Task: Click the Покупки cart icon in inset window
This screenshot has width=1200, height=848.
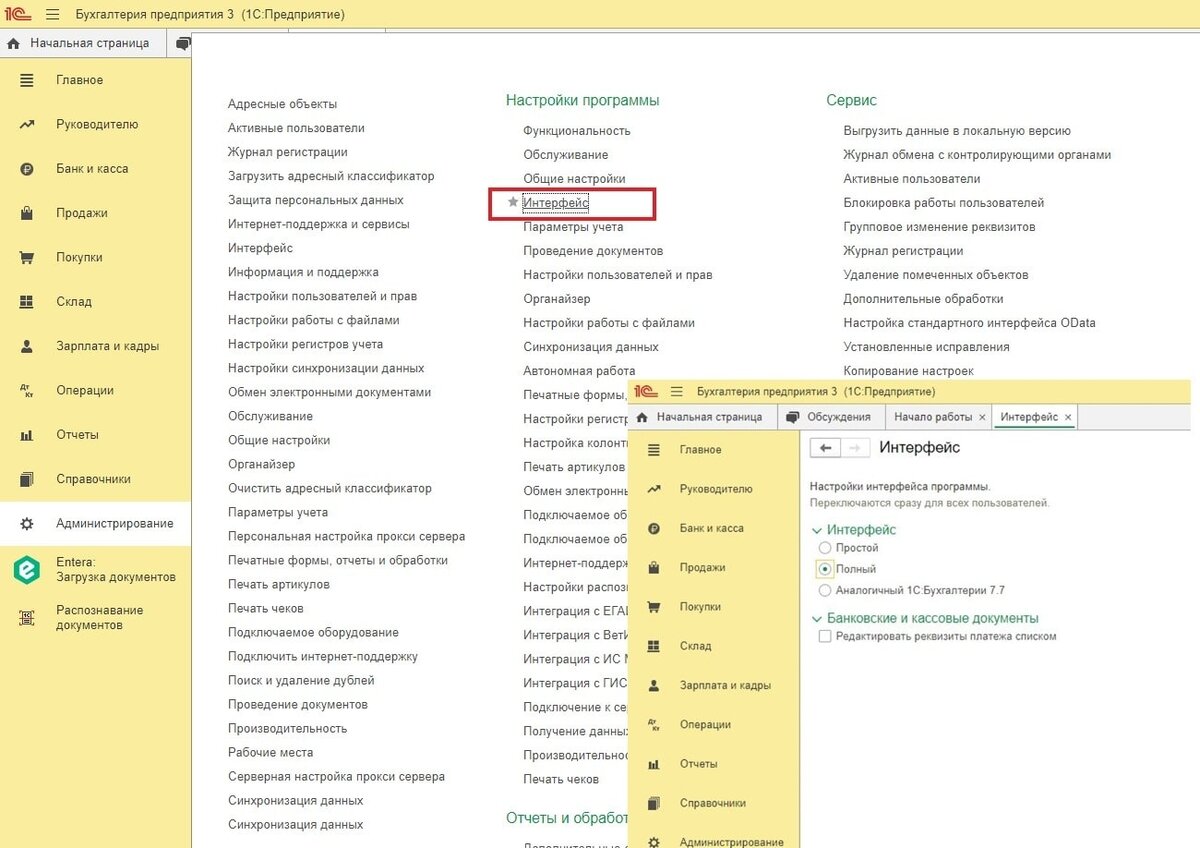Action: point(654,607)
